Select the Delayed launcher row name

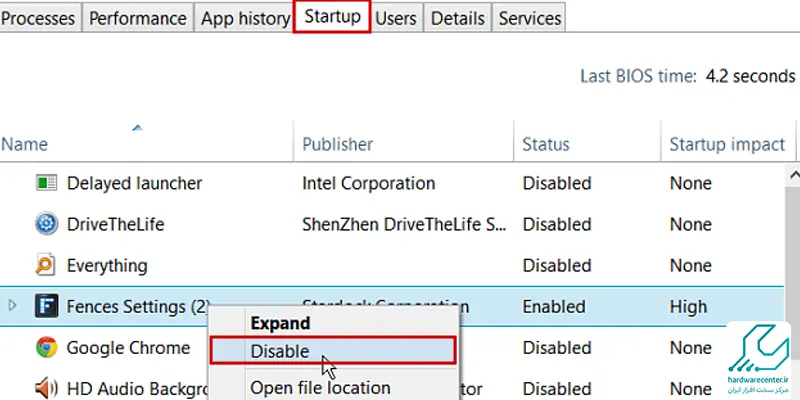click(134, 183)
